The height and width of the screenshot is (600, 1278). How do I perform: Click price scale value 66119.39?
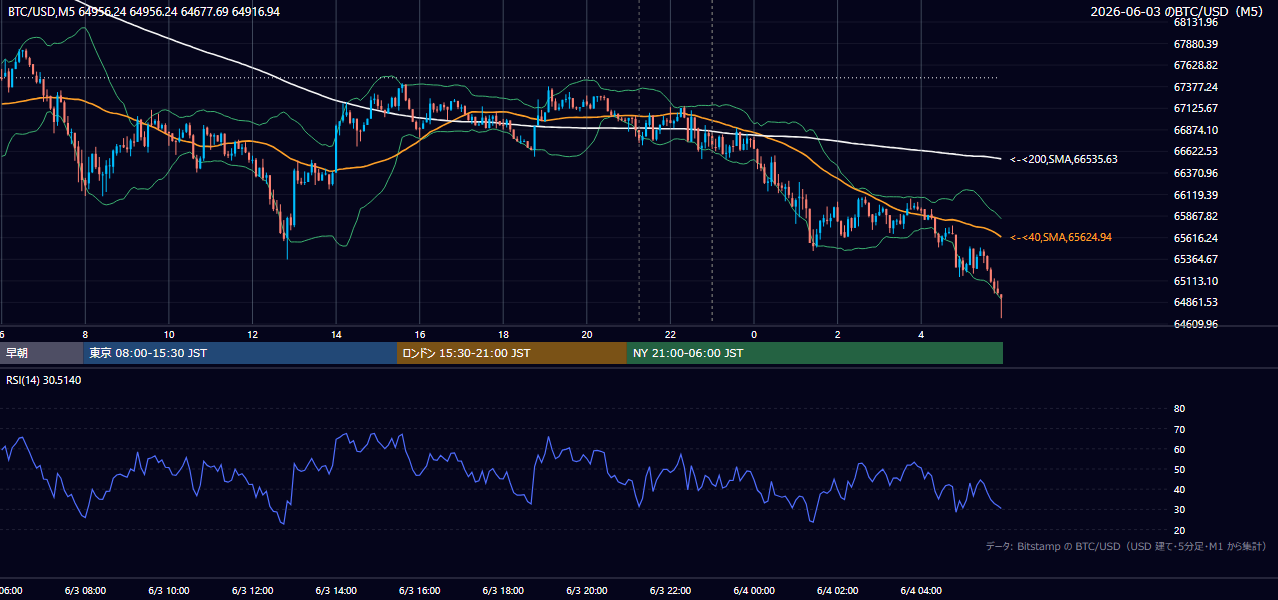(x=1196, y=195)
